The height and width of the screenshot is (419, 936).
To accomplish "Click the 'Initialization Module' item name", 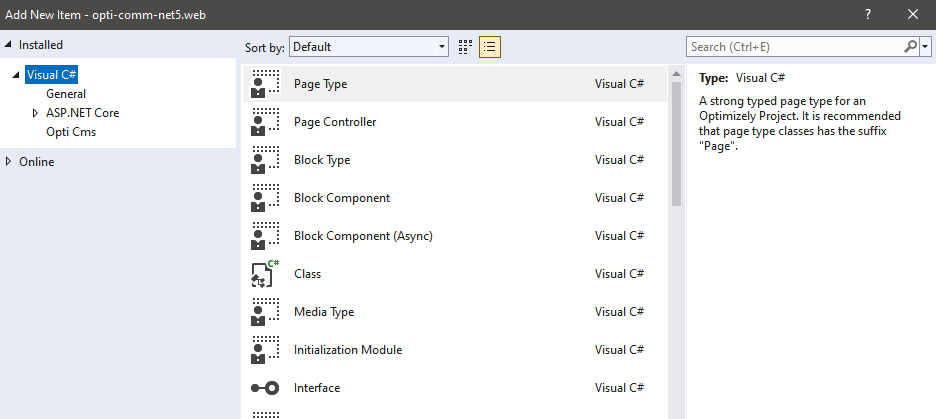I will pyautogui.click(x=348, y=350).
